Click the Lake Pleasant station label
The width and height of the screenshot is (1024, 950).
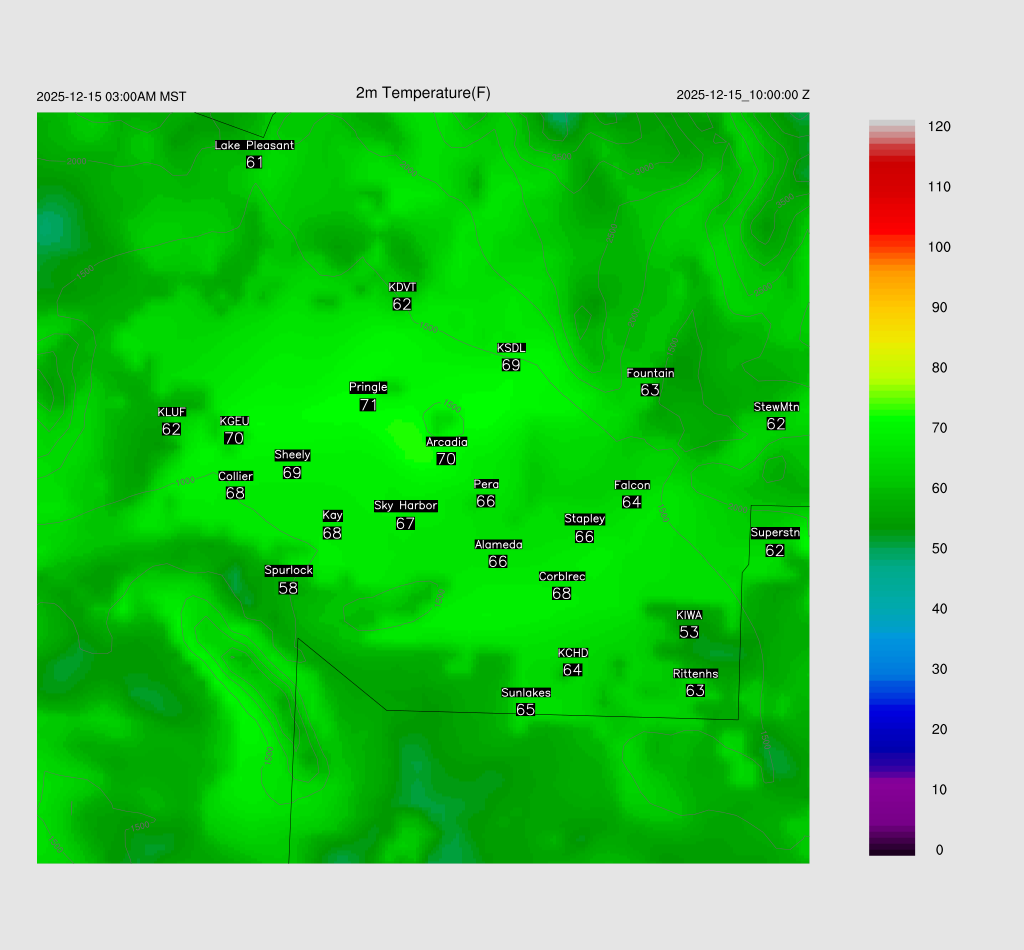point(254,145)
